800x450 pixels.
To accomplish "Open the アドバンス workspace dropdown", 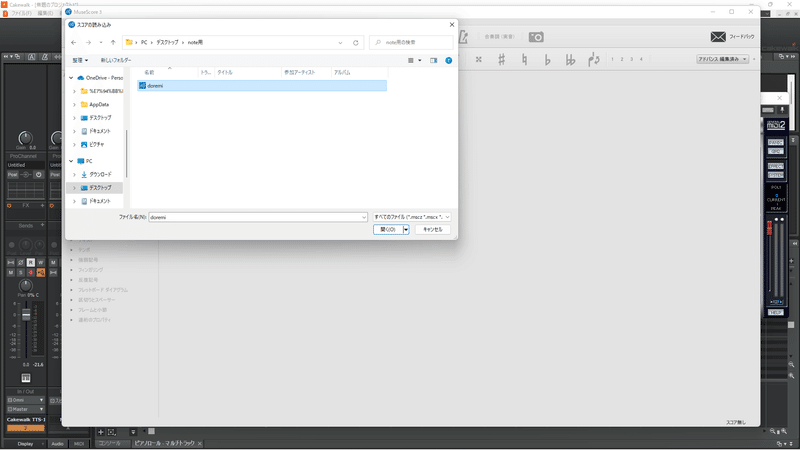I will click(x=722, y=59).
